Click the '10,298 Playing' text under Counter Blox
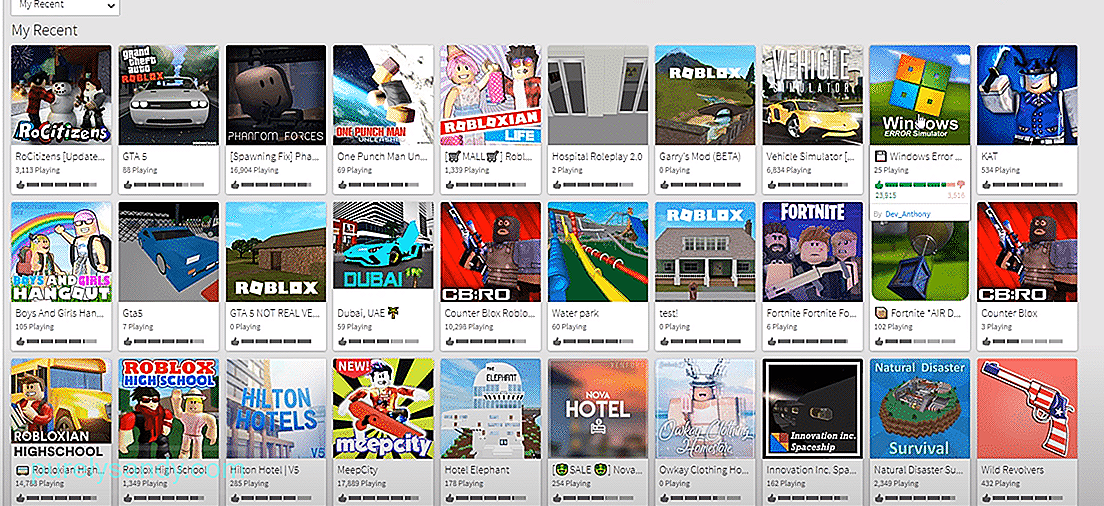Viewport: 1104px width, 506px height. click(469, 327)
